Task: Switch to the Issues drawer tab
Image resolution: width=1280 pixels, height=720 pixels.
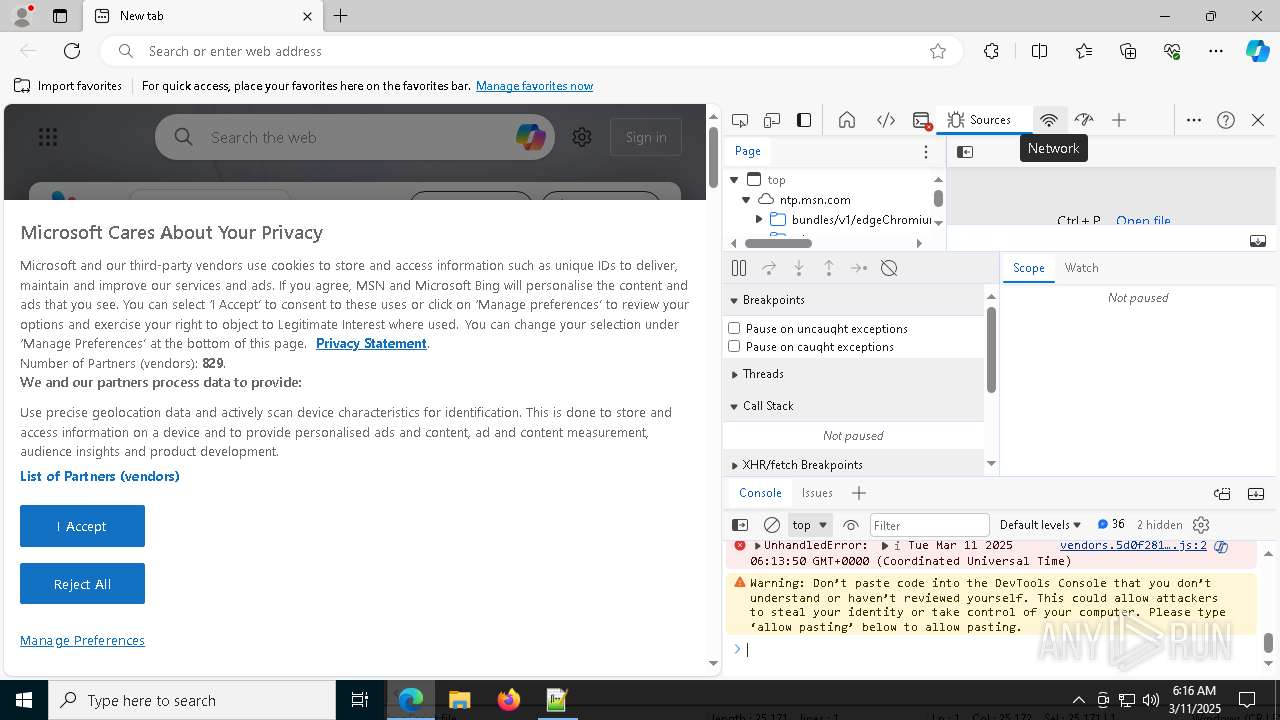Action: (817, 493)
